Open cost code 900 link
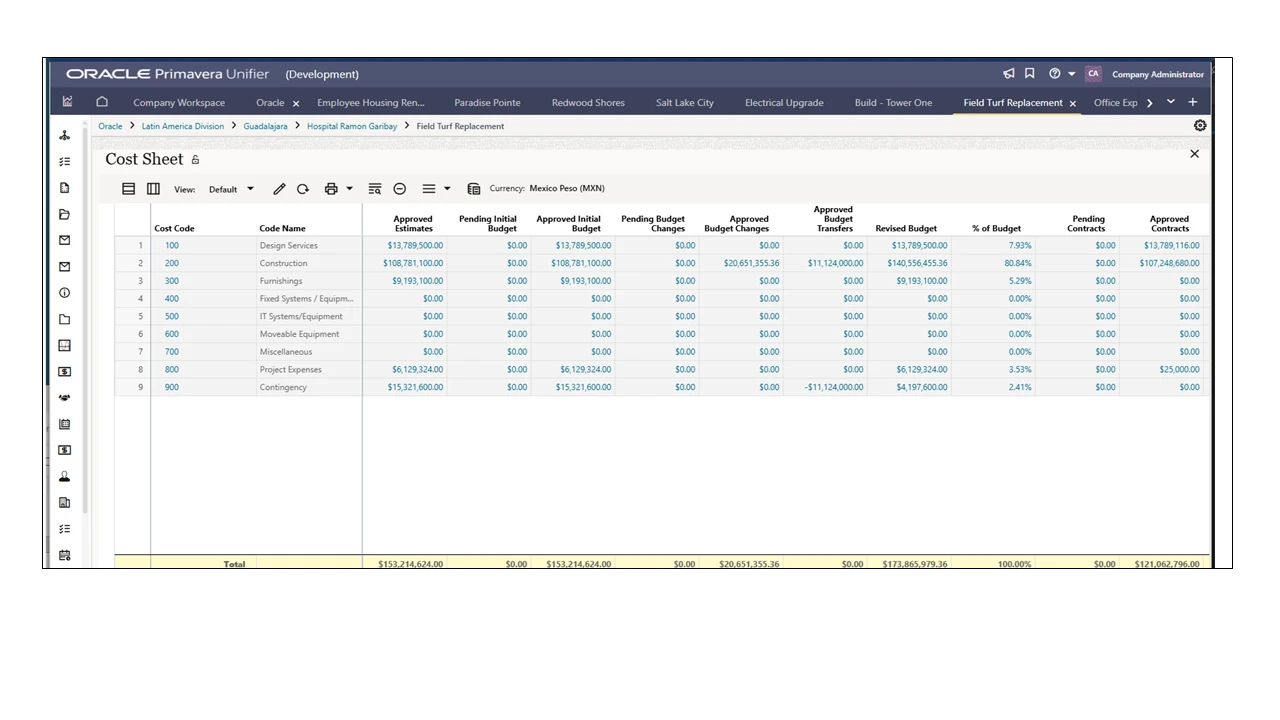 click(x=172, y=388)
